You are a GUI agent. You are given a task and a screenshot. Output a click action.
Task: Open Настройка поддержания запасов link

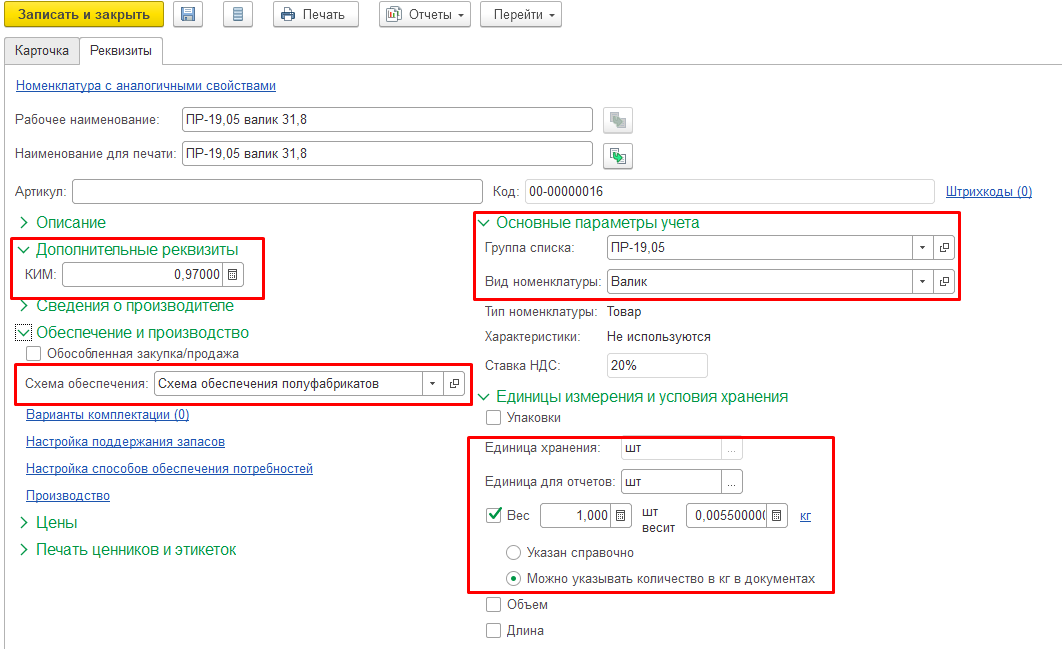click(x=125, y=442)
